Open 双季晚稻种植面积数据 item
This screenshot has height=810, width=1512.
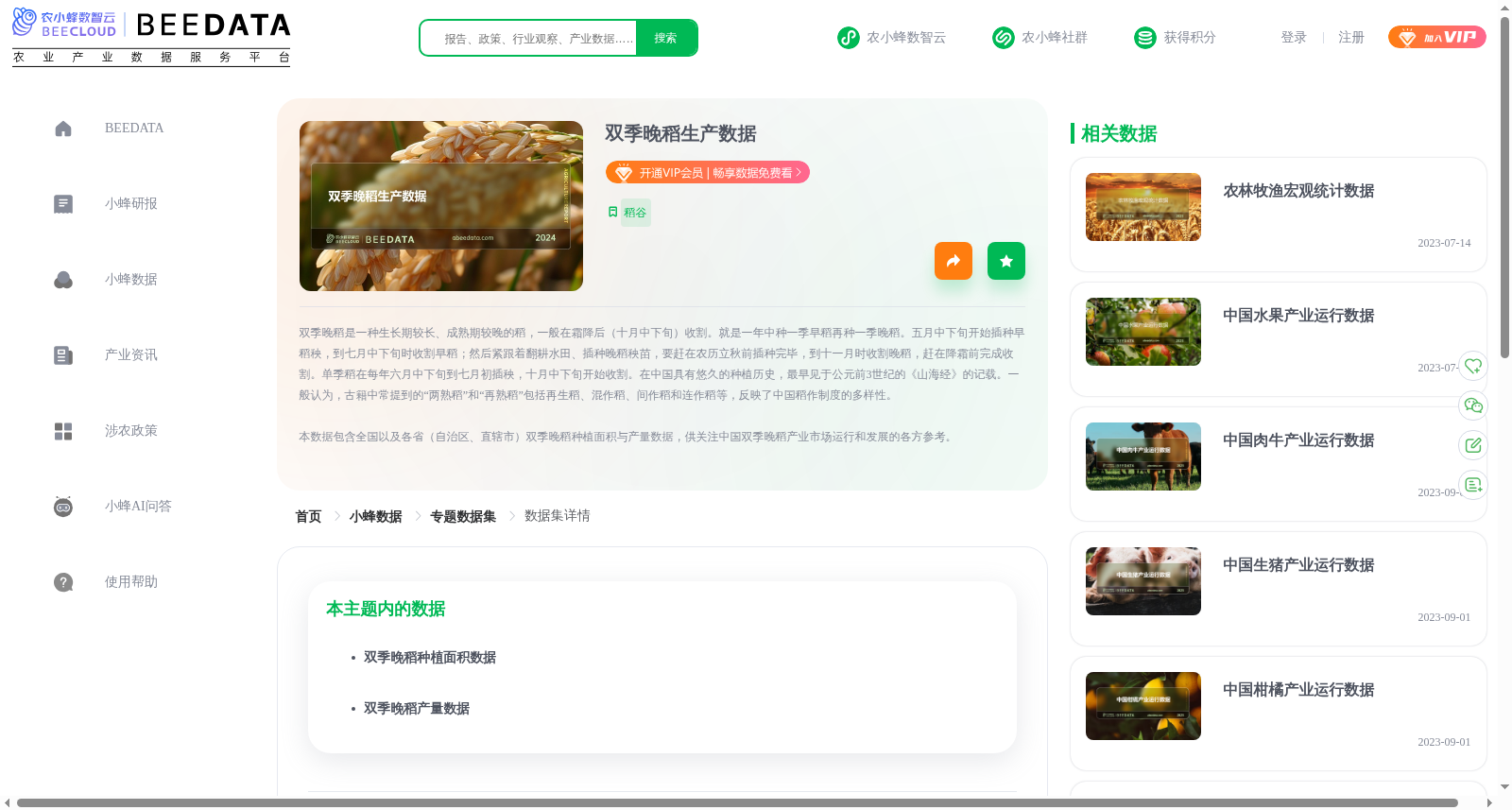pos(430,658)
